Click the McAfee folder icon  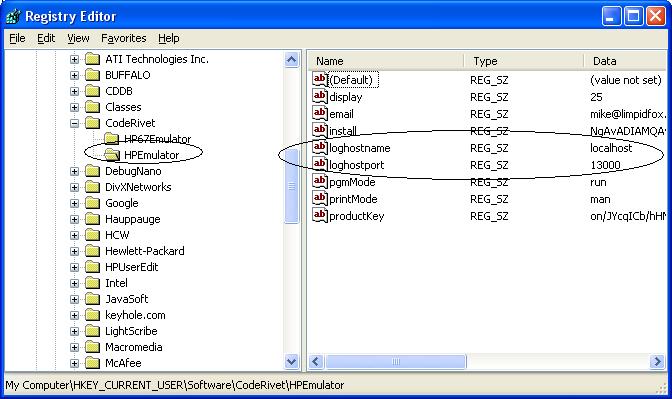point(92,363)
